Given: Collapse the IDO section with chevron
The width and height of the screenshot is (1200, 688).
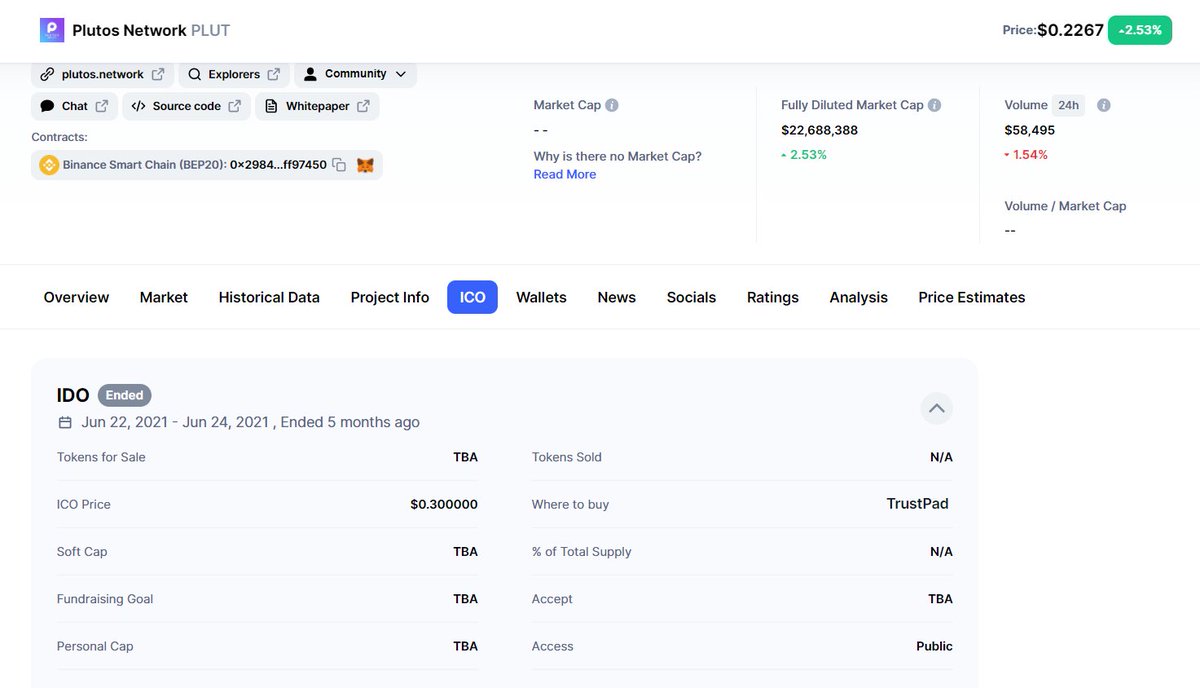Looking at the screenshot, I should 937,408.
